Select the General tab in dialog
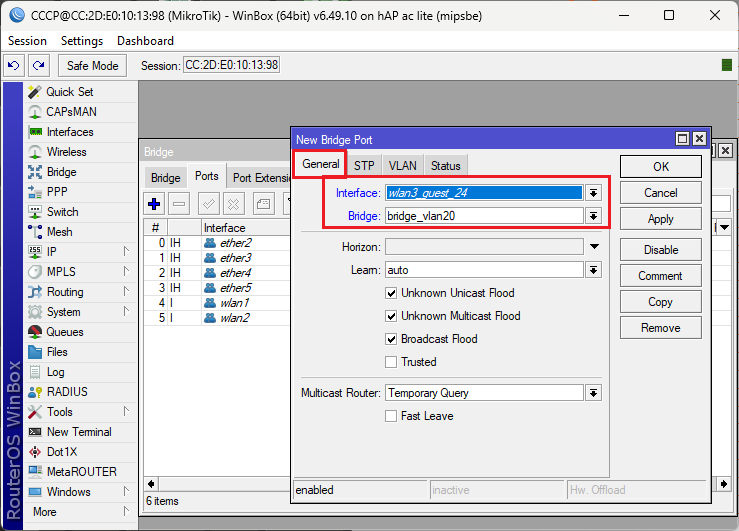739x531 pixels. [320, 164]
